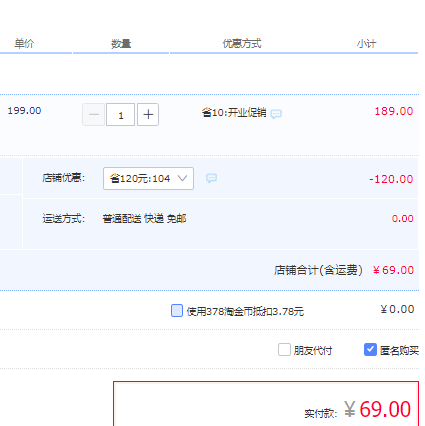This screenshot has width=425, height=426.
Task: Uncheck the 匿名购买 checkbox
Action: [x=370, y=350]
